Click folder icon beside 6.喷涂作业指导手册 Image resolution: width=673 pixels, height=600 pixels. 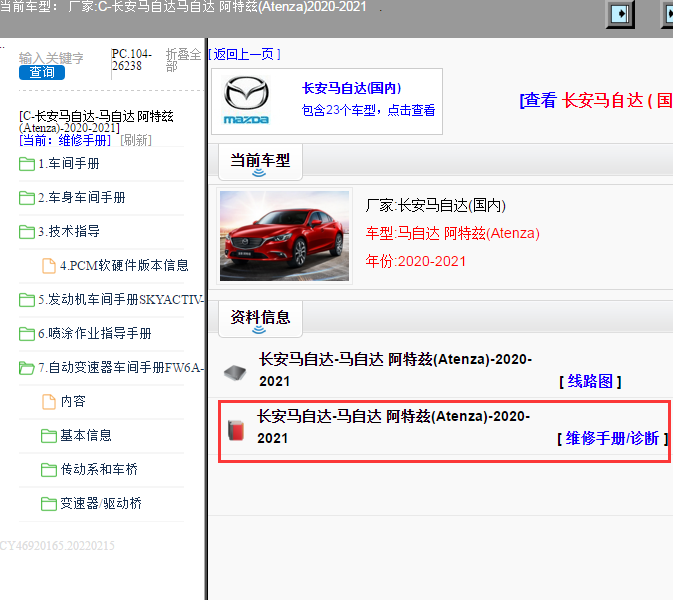(x=27, y=333)
